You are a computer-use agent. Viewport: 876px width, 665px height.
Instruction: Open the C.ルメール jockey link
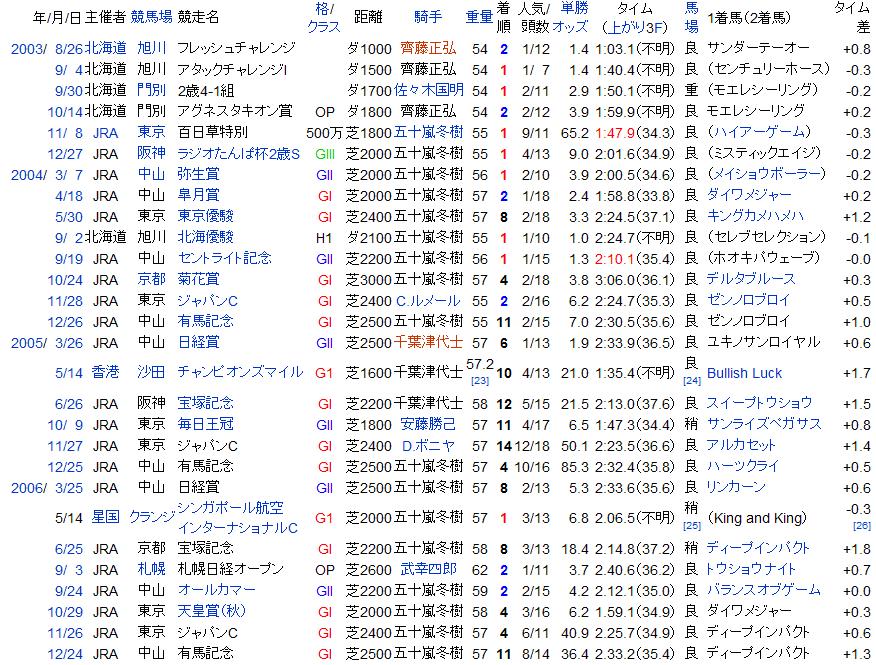[429, 301]
